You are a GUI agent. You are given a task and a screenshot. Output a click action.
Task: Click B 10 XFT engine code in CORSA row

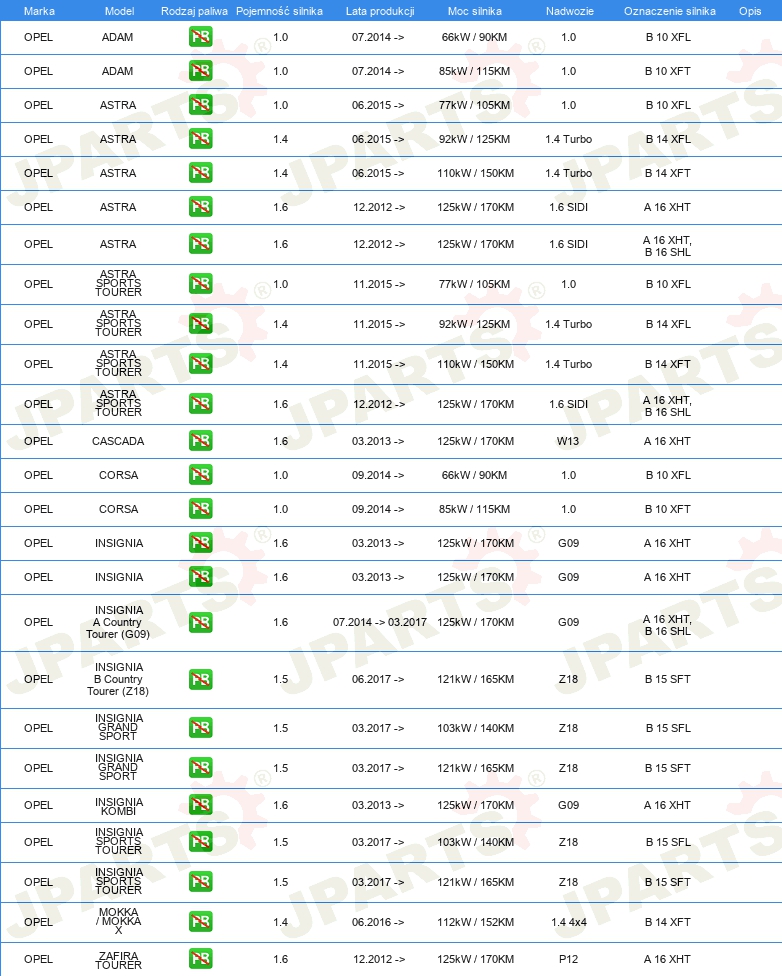tap(668, 509)
